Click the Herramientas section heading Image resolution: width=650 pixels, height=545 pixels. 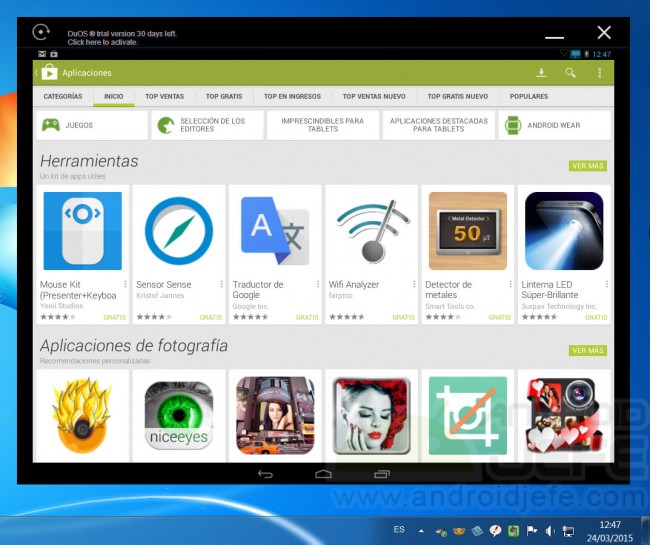click(x=89, y=161)
